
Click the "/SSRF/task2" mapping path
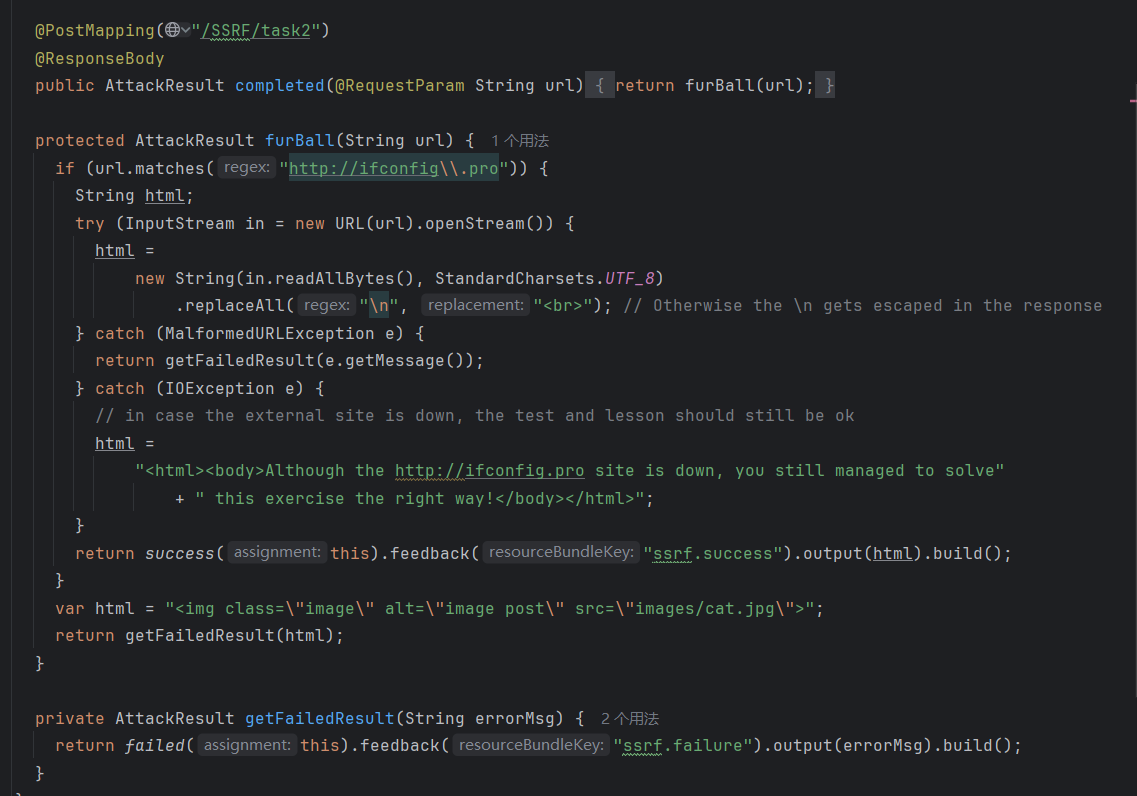coord(260,30)
